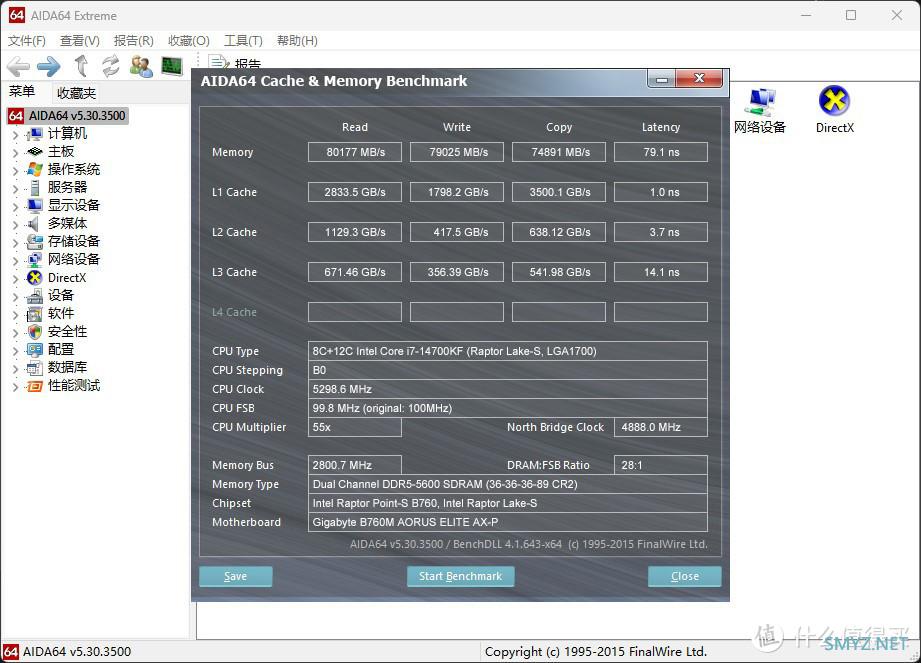Viewport: 921px width, 663px height.
Task: Minimize the Cache & Memory Benchmark dialog
Action: [x=662, y=78]
